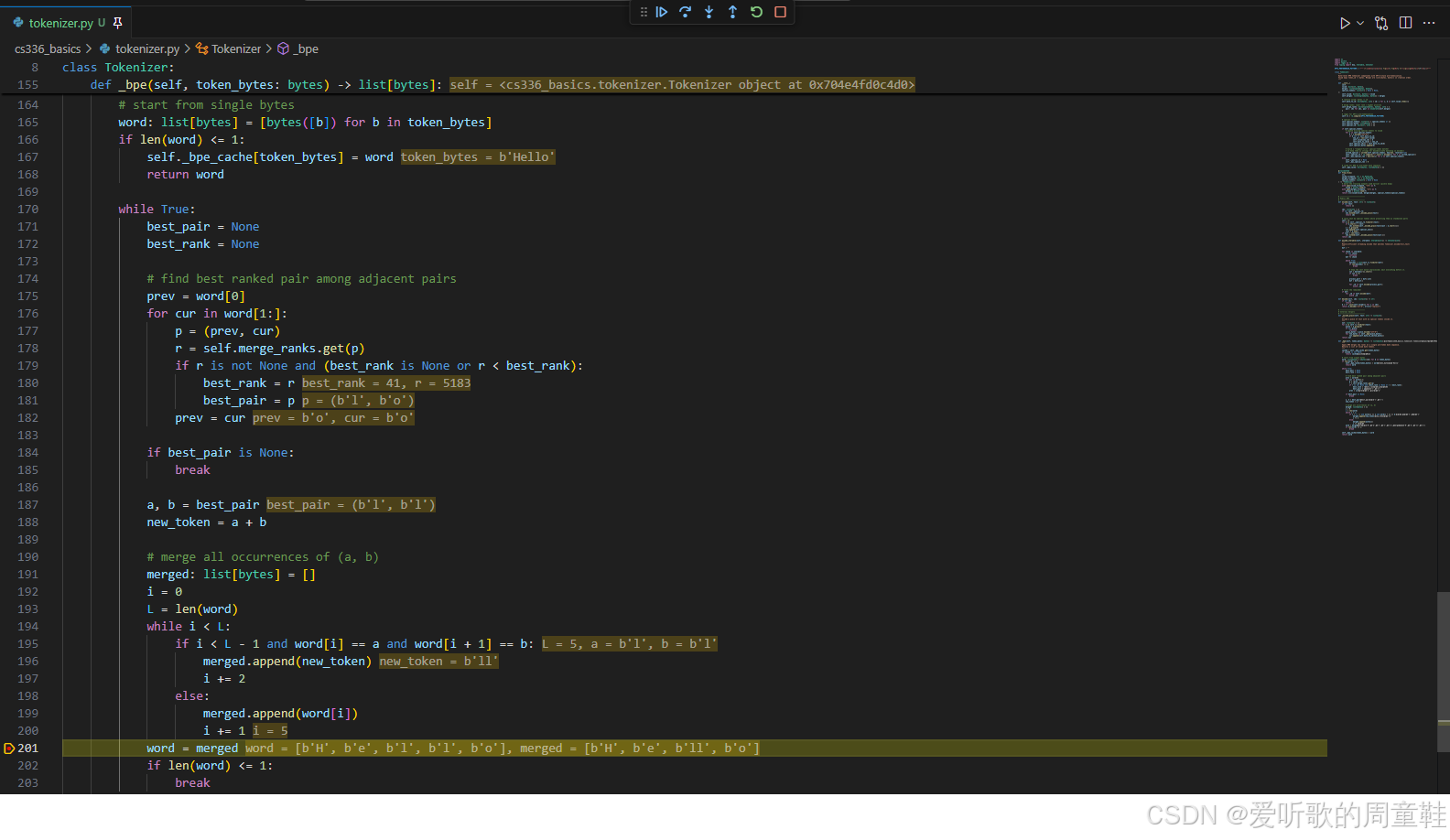
Task: Click the 'return word' statement
Action: [185, 174]
